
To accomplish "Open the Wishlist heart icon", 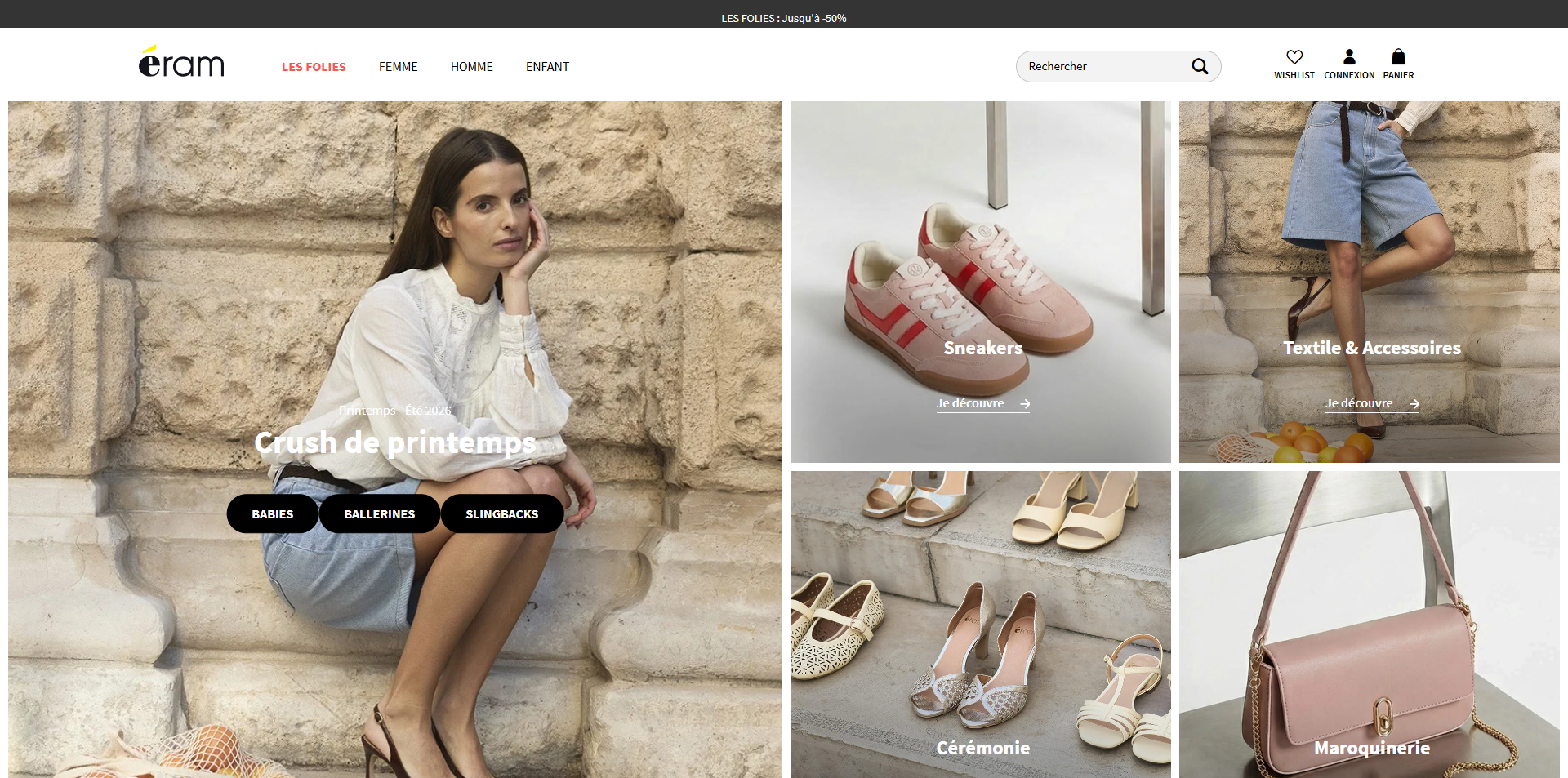I will pyautogui.click(x=1294, y=57).
